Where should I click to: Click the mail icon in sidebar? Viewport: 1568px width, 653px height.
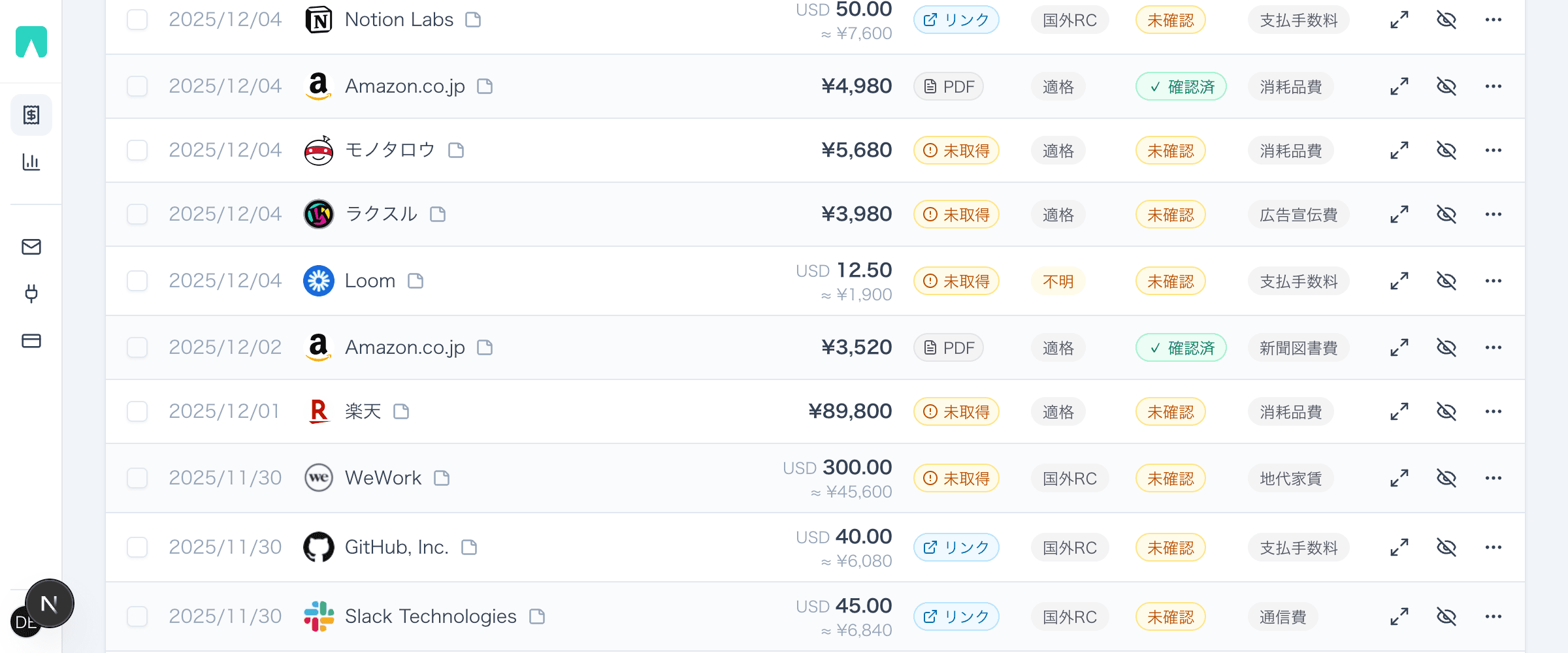pyautogui.click(x=31, y=247)
